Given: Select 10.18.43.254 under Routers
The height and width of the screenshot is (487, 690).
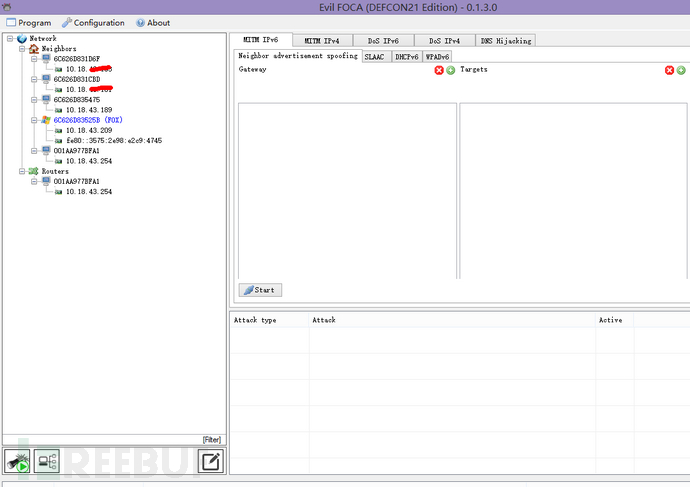Looking at the screenshot, I should tap(89, 192).
